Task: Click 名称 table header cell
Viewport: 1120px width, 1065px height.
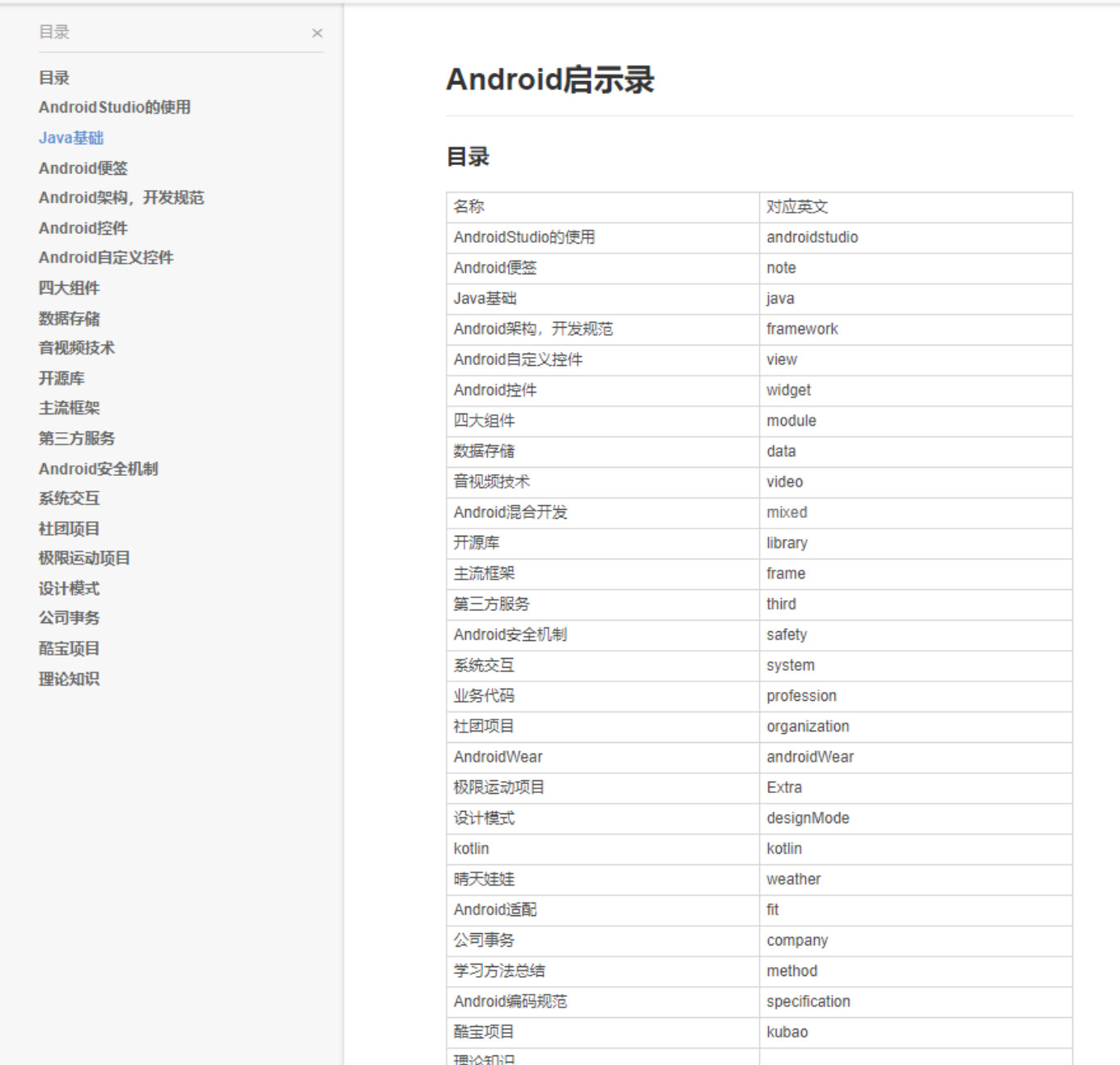Action: click(x=603, y=207)
